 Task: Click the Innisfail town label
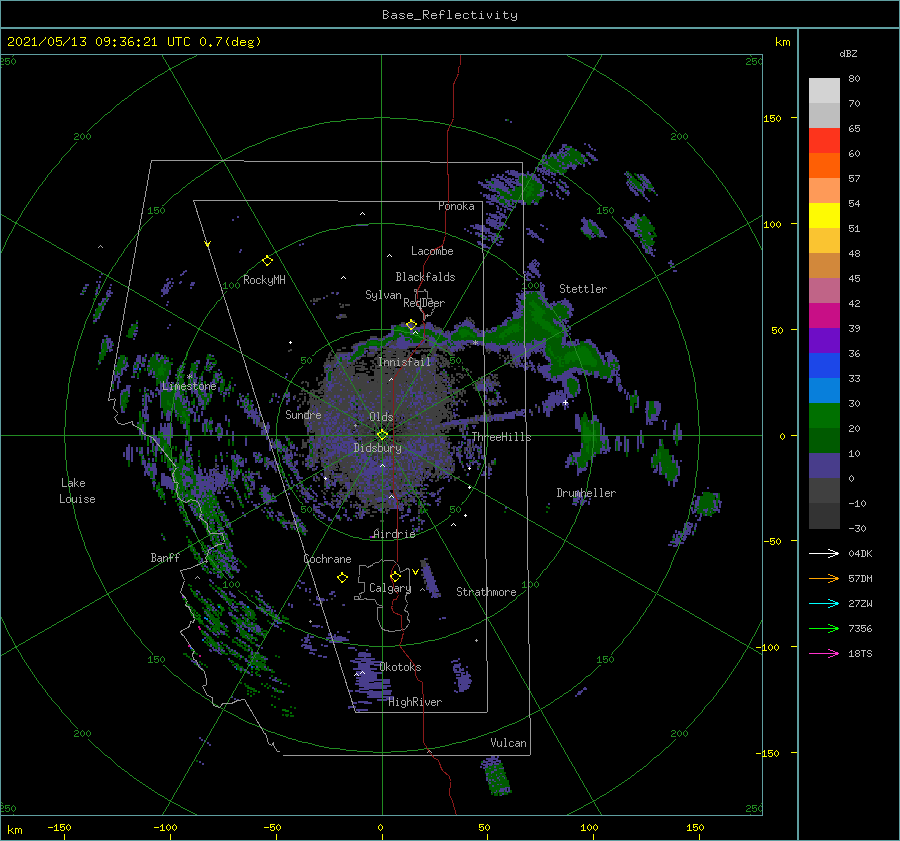point(404,362)
